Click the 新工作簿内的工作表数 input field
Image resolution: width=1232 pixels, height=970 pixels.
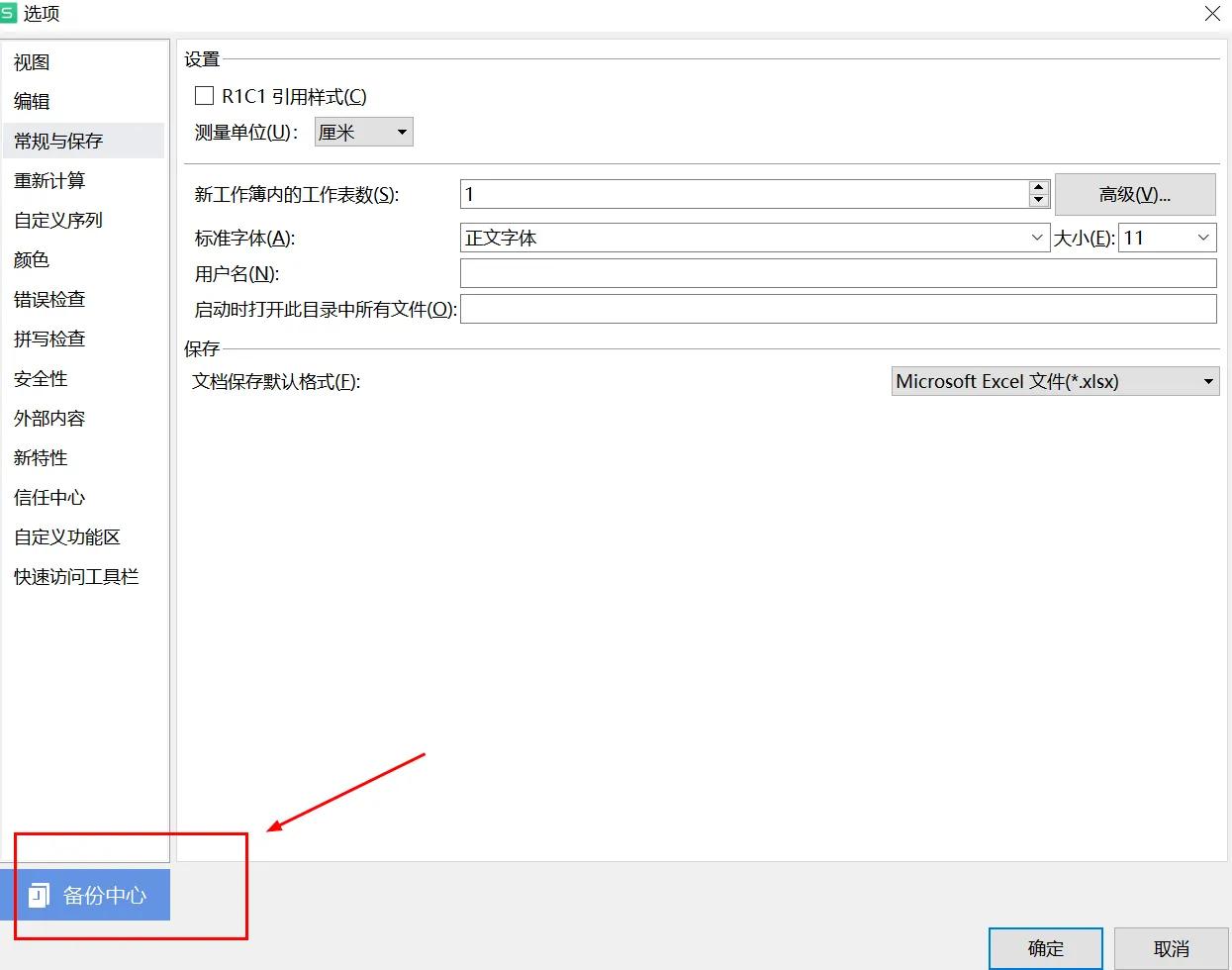(745, 194)
